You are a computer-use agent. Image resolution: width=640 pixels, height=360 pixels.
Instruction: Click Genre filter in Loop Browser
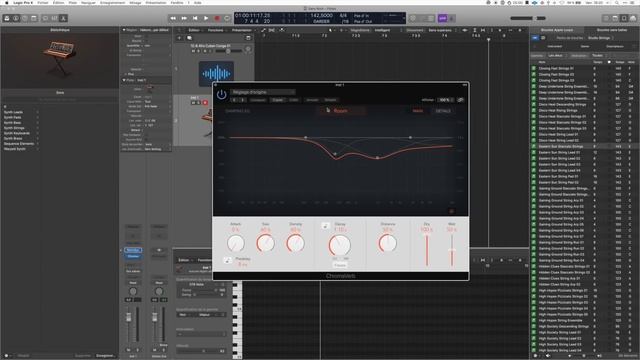click(x=585, y=46)
